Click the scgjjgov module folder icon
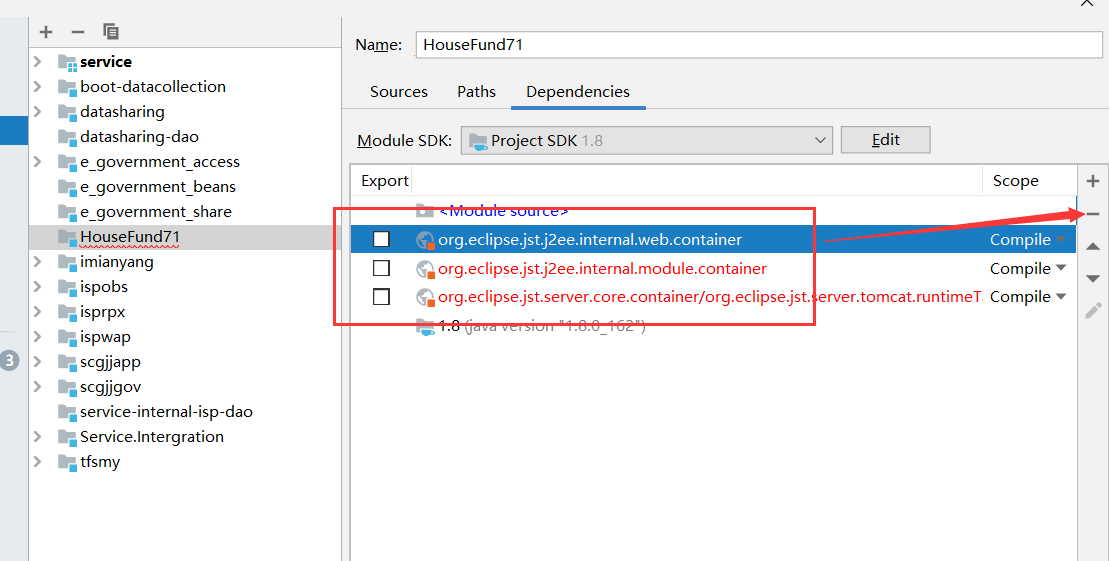This screenshot has height=561, width=1109. pyautogui.click(x=67, y=387)
